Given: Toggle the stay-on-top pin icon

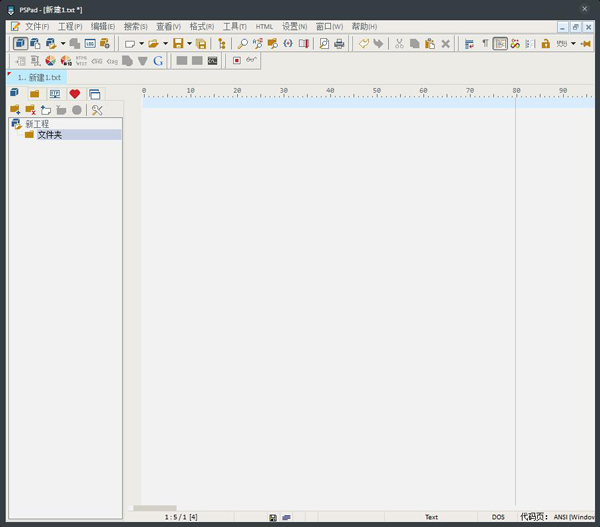Looking at the screenshot, I should 585,44.
